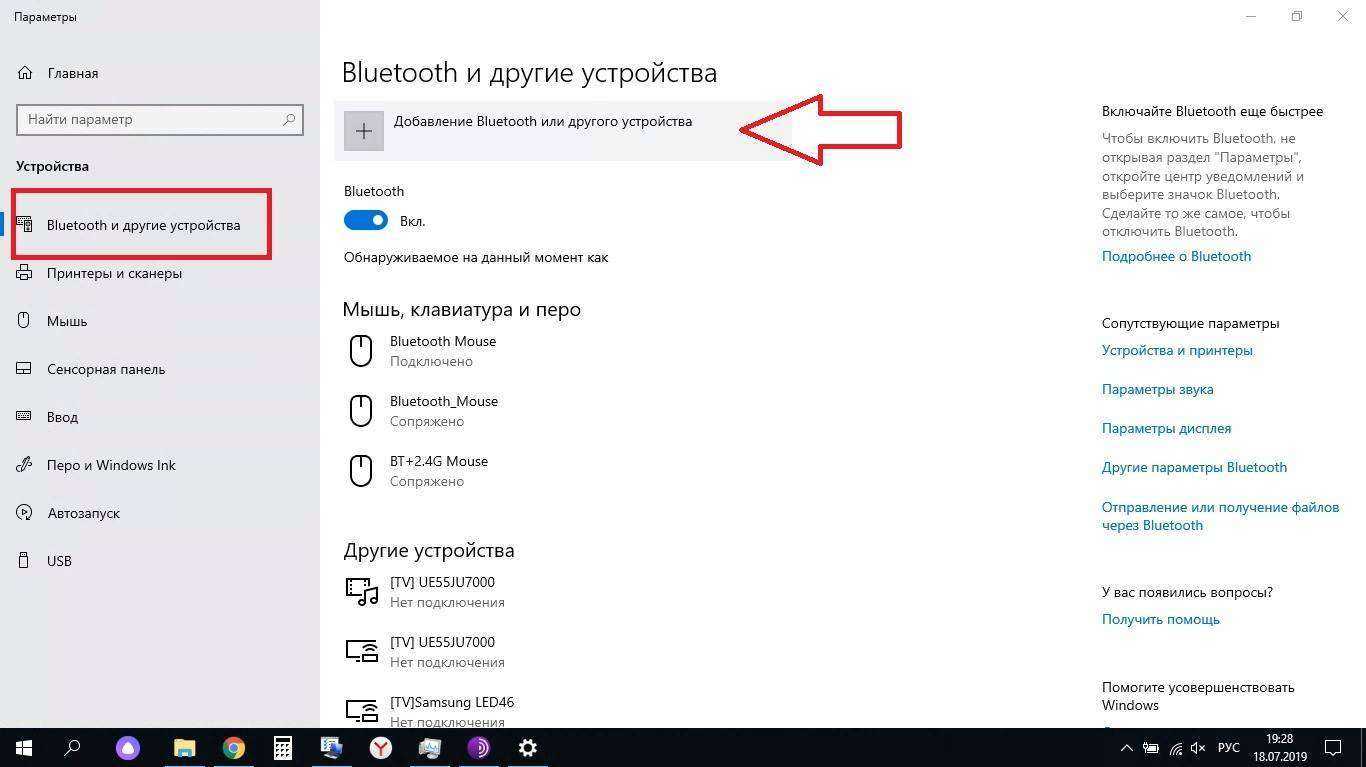1366x767 pixels.
Task: Expand the hidden system tray icons chevron
Action: (x=1127, y=748)
